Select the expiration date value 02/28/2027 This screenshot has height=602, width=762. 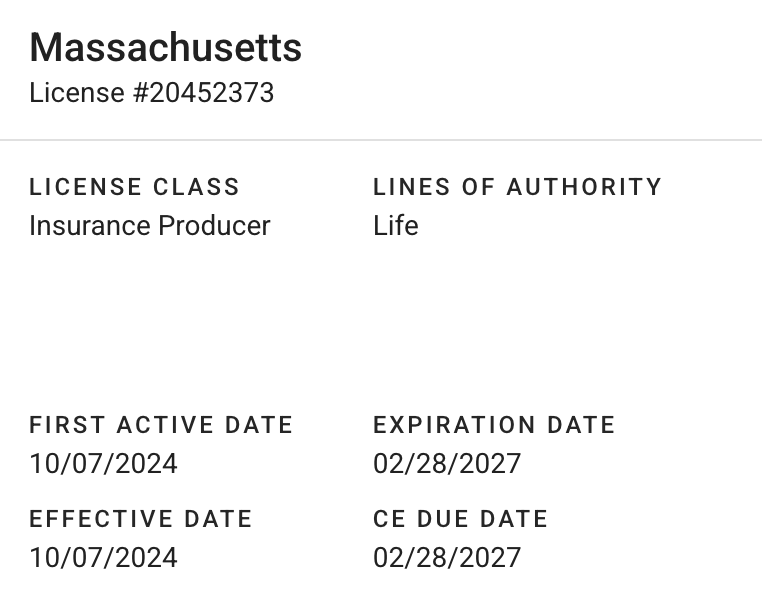point(447,464)
